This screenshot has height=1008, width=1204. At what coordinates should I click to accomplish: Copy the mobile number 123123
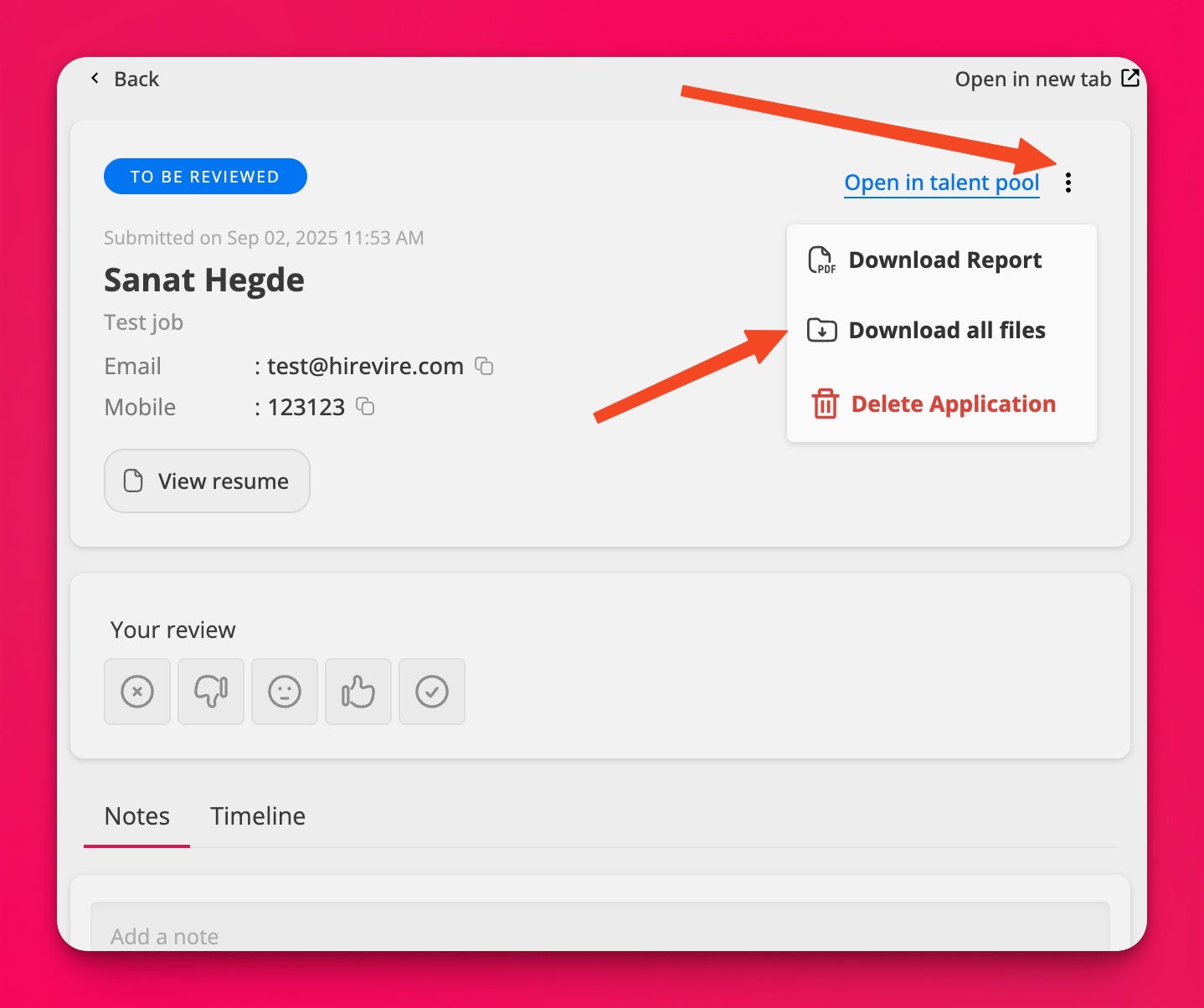[365, 407]
